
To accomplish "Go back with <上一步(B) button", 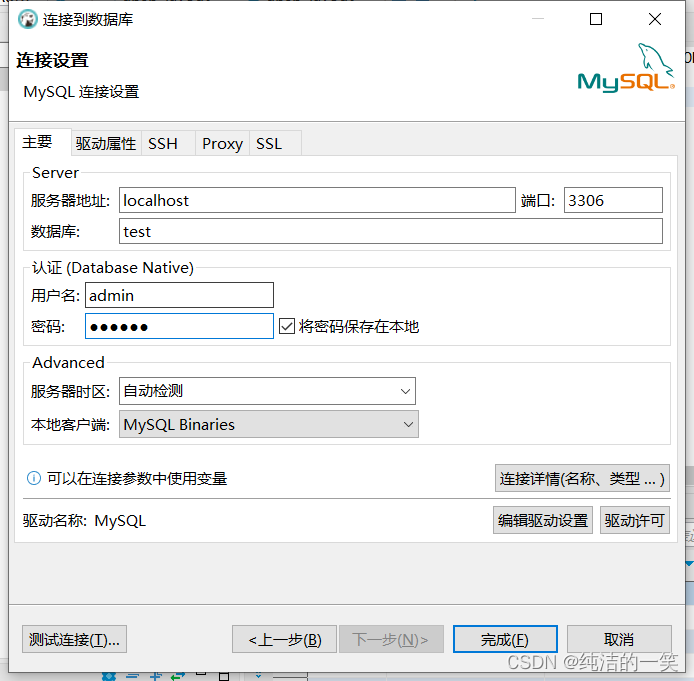I will pos(285,639).
